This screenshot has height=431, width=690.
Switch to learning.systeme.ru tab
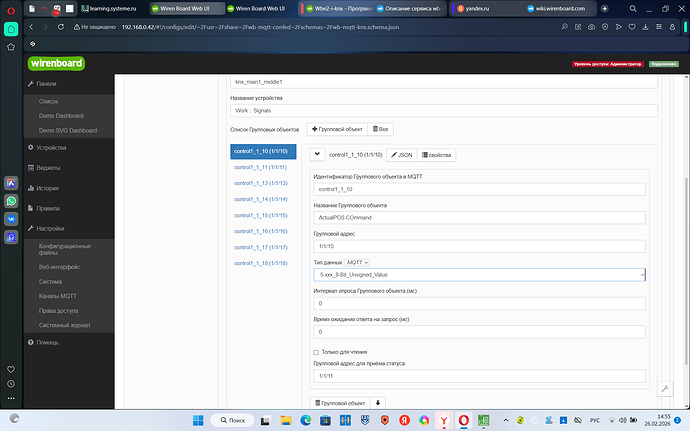click(x=109, y=8)
